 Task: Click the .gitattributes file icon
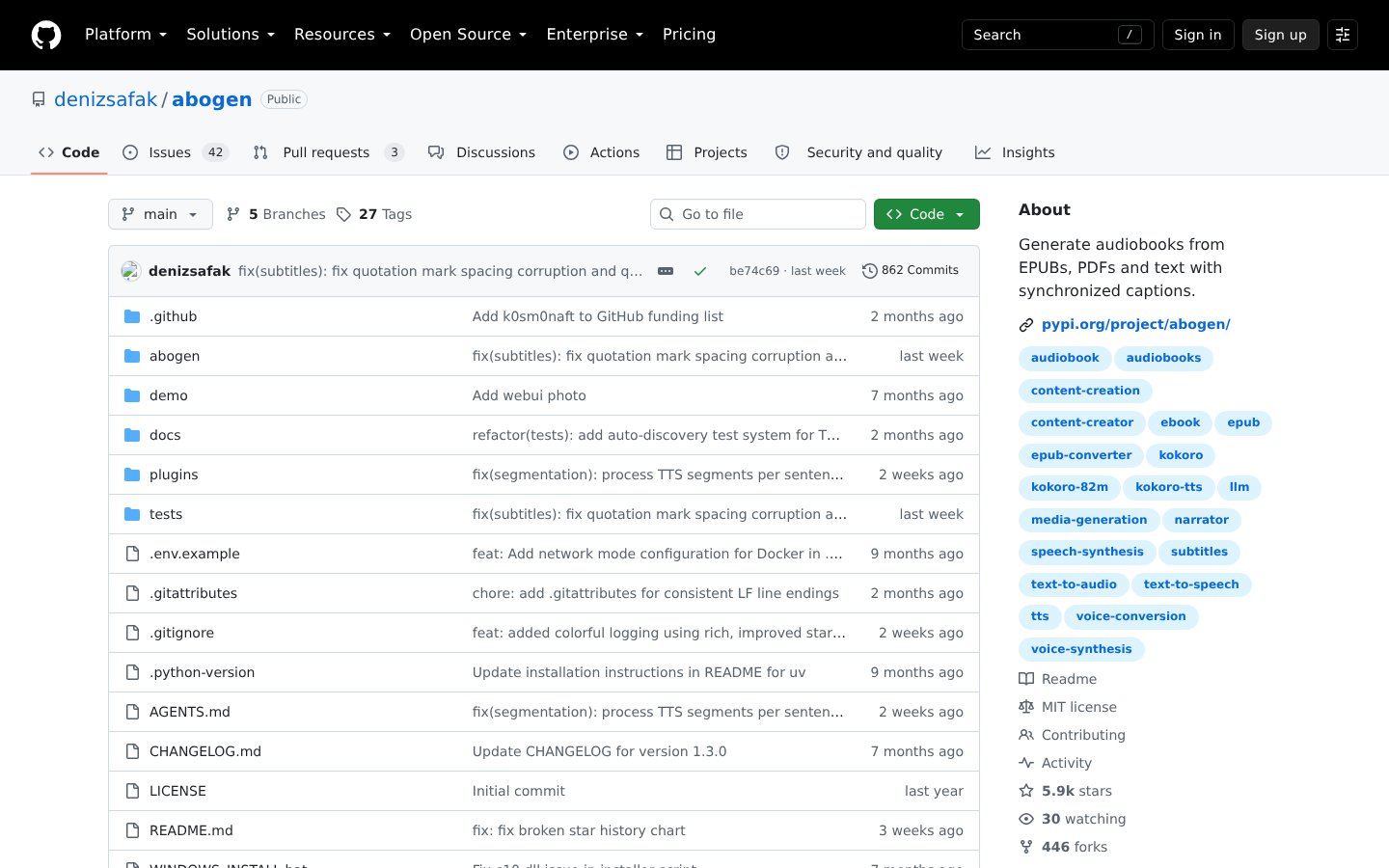pos(132,593)
